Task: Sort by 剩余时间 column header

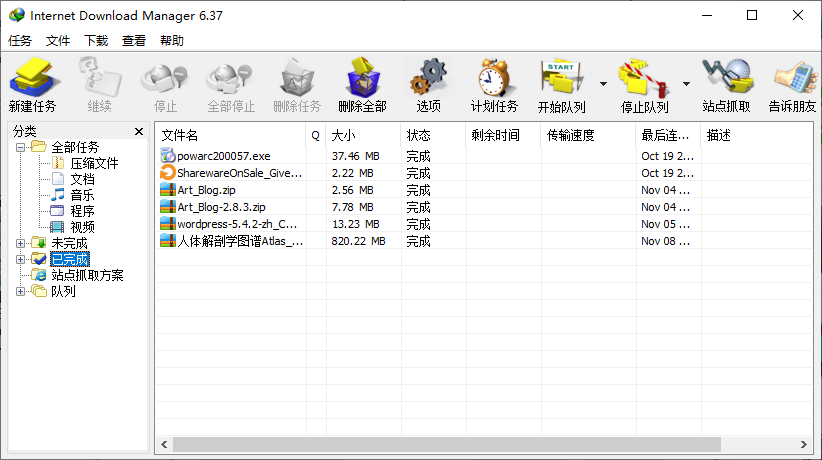Action: pyautogui.click(x=503, y=135)
